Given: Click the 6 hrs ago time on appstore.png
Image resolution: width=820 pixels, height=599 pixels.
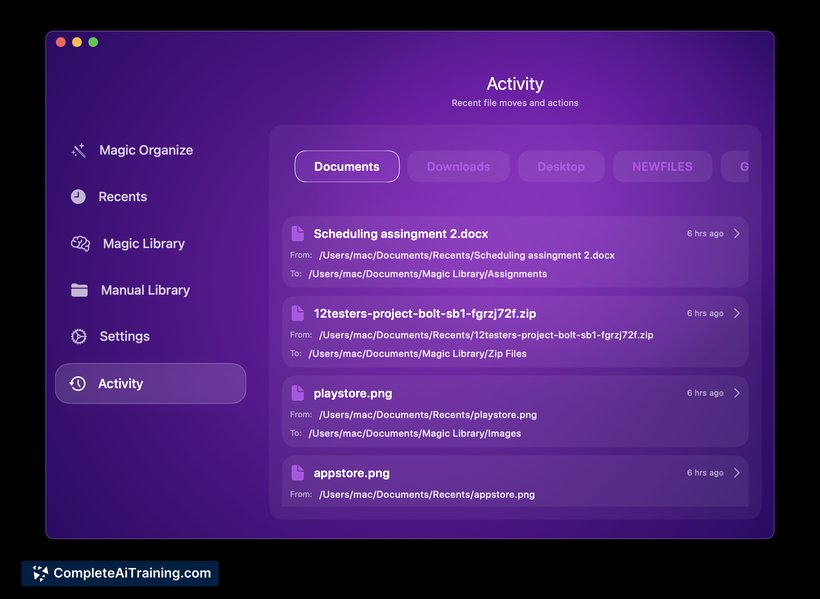Looking at the screenshot, I should click(705, 472).
